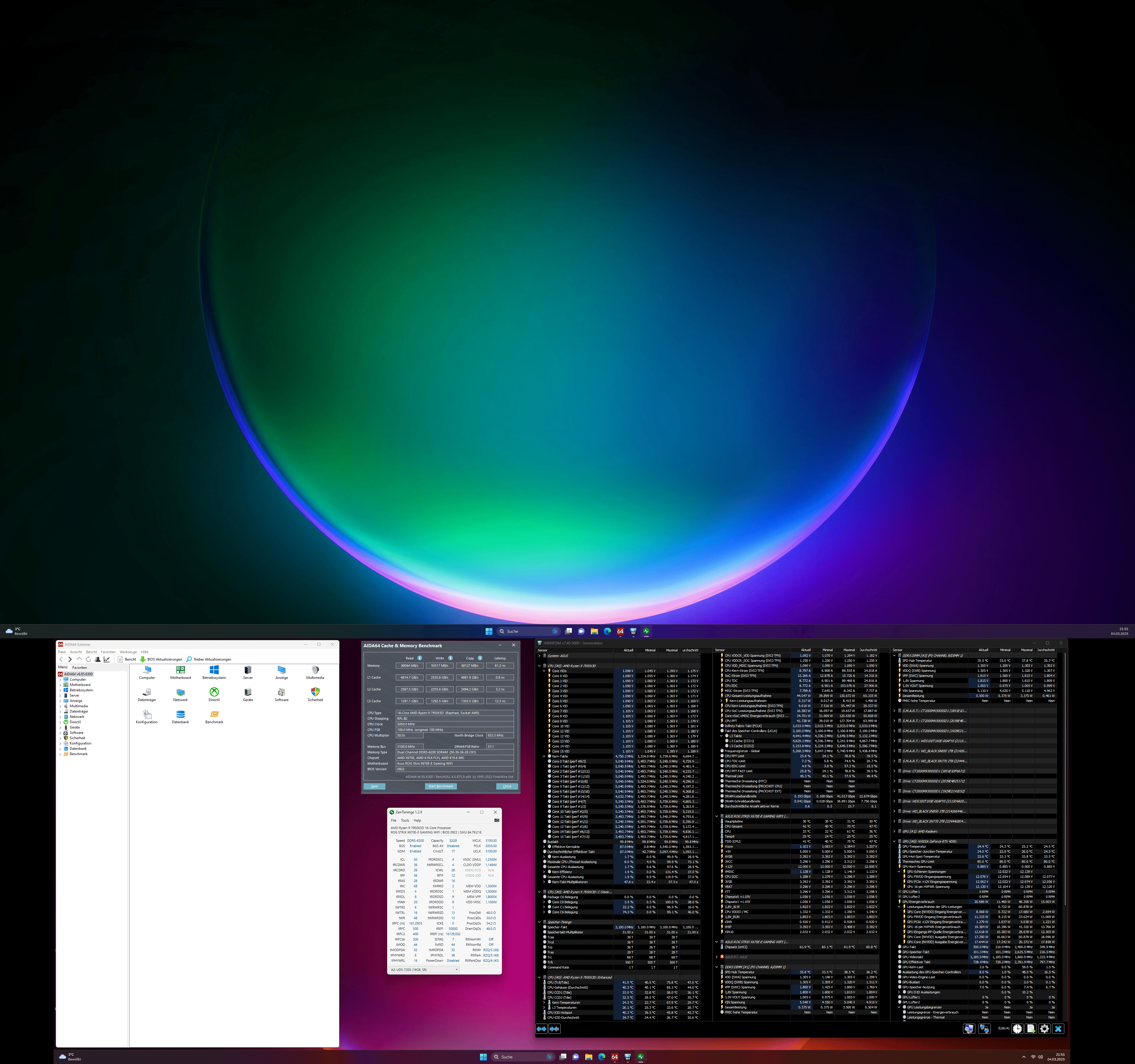Open the Tools menu in ZenTimings
The image size is (1135, 1064).
click(x=405, y=820)
